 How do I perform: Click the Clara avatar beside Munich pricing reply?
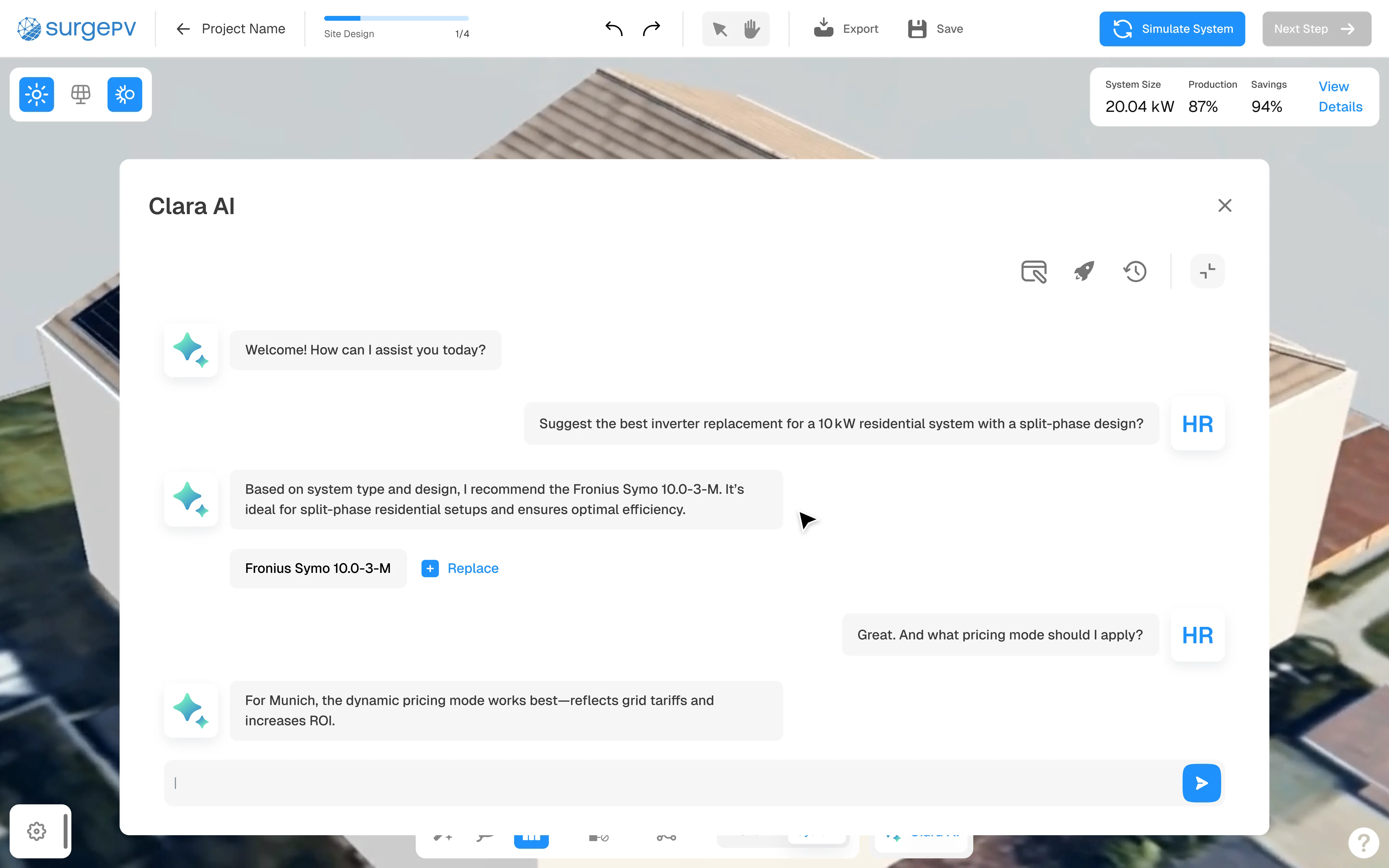[191, 711]
